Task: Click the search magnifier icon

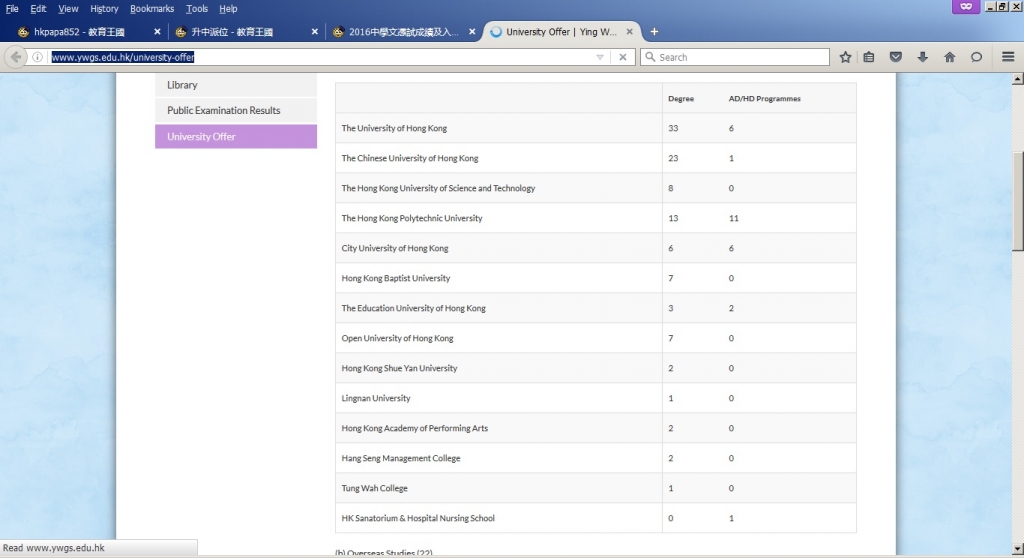Action: click(x=650, y=57)
